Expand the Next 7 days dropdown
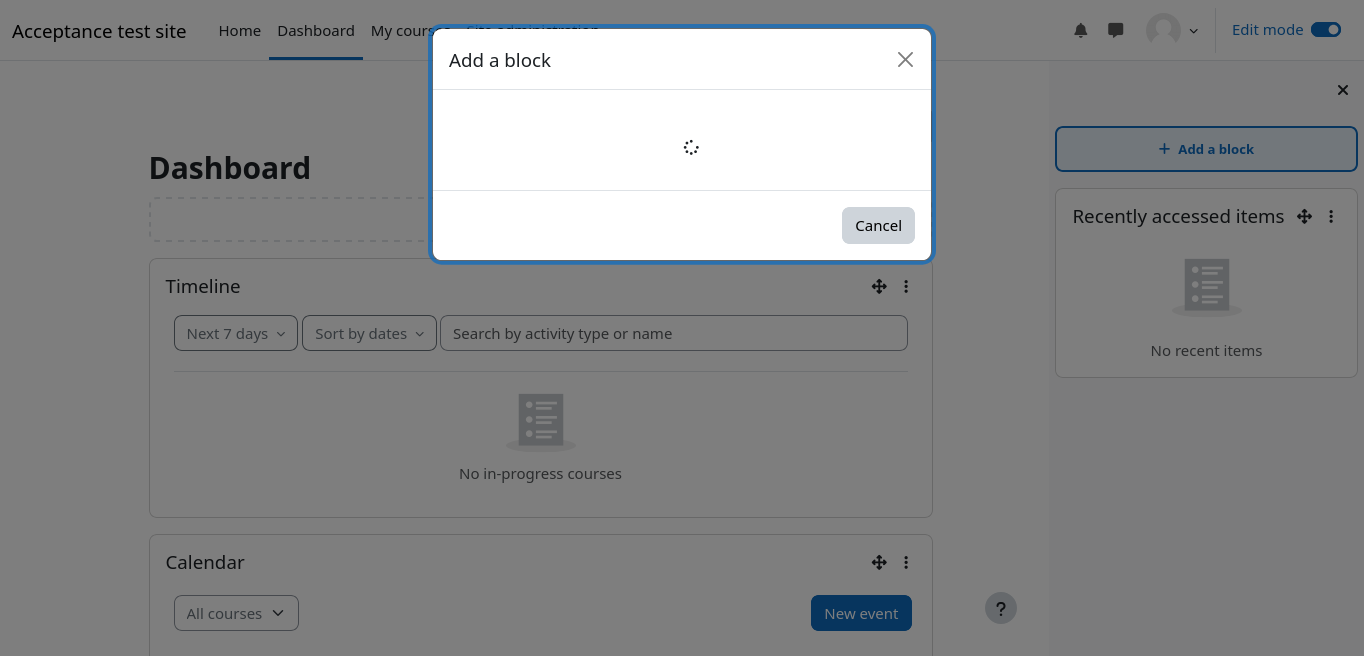This screenshot has width=1364, height=656. [236, 334]
